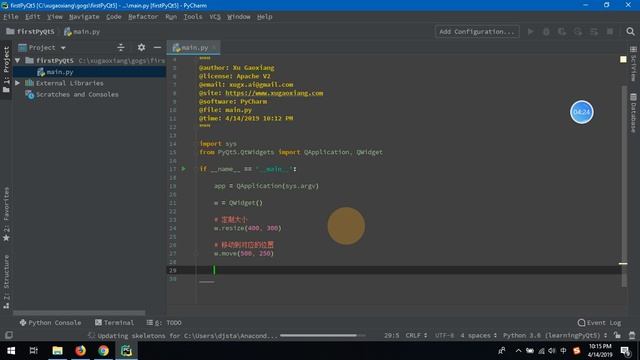Image resolution: width=640 pixels, height=360 pixels.
Task: Open the Run menu
Action: 171,17
